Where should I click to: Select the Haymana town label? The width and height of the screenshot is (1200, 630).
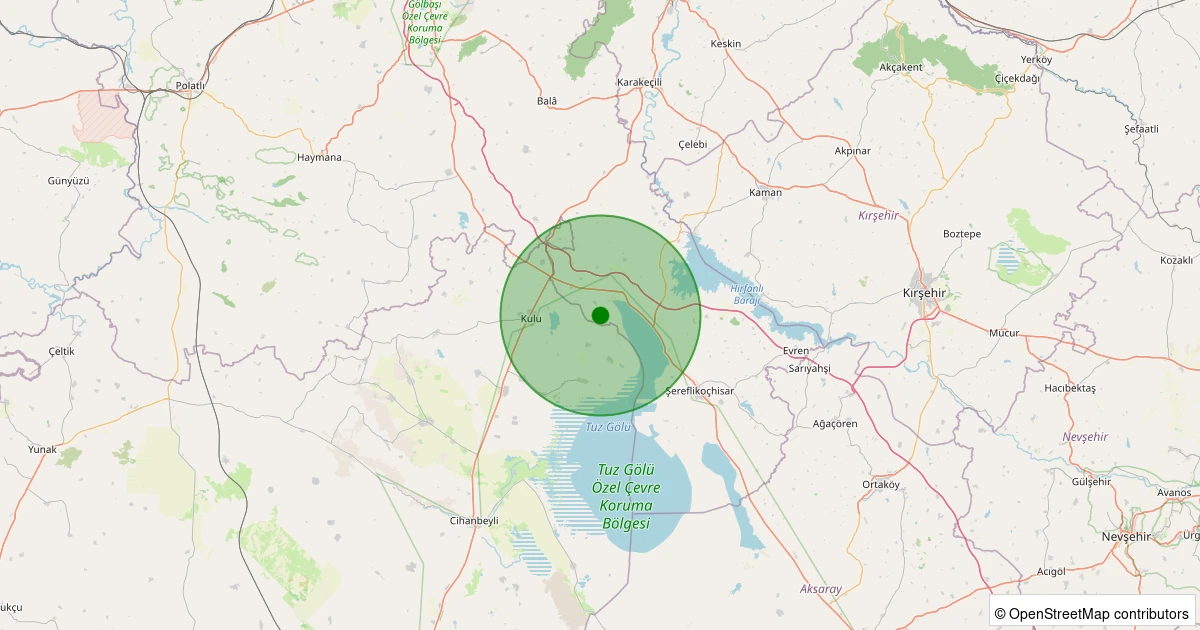[x=319, y=158]
